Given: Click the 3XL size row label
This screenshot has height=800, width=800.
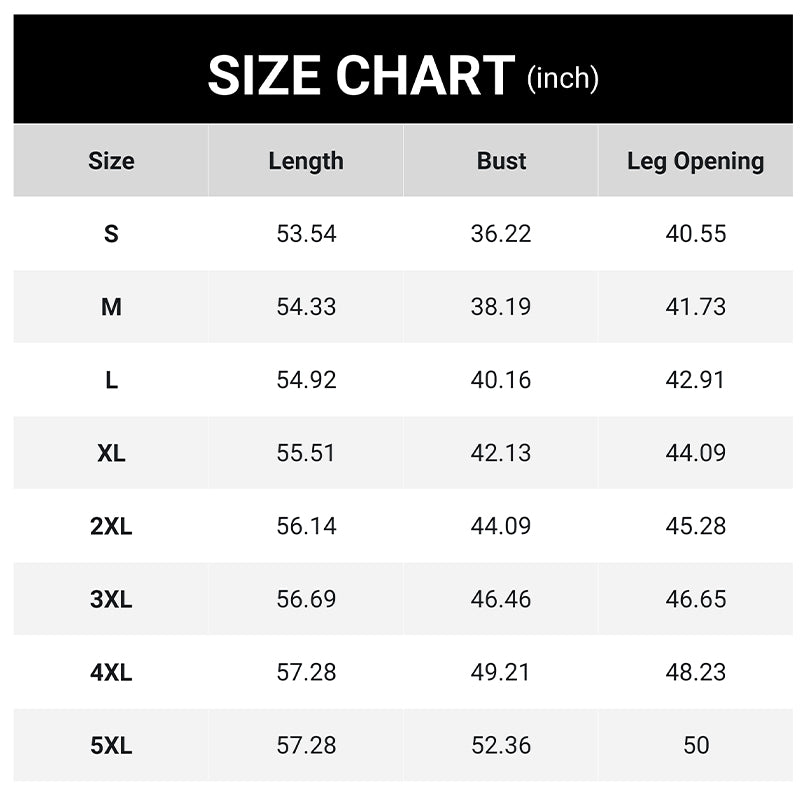Looking at the screenshot, I should 111,599.
